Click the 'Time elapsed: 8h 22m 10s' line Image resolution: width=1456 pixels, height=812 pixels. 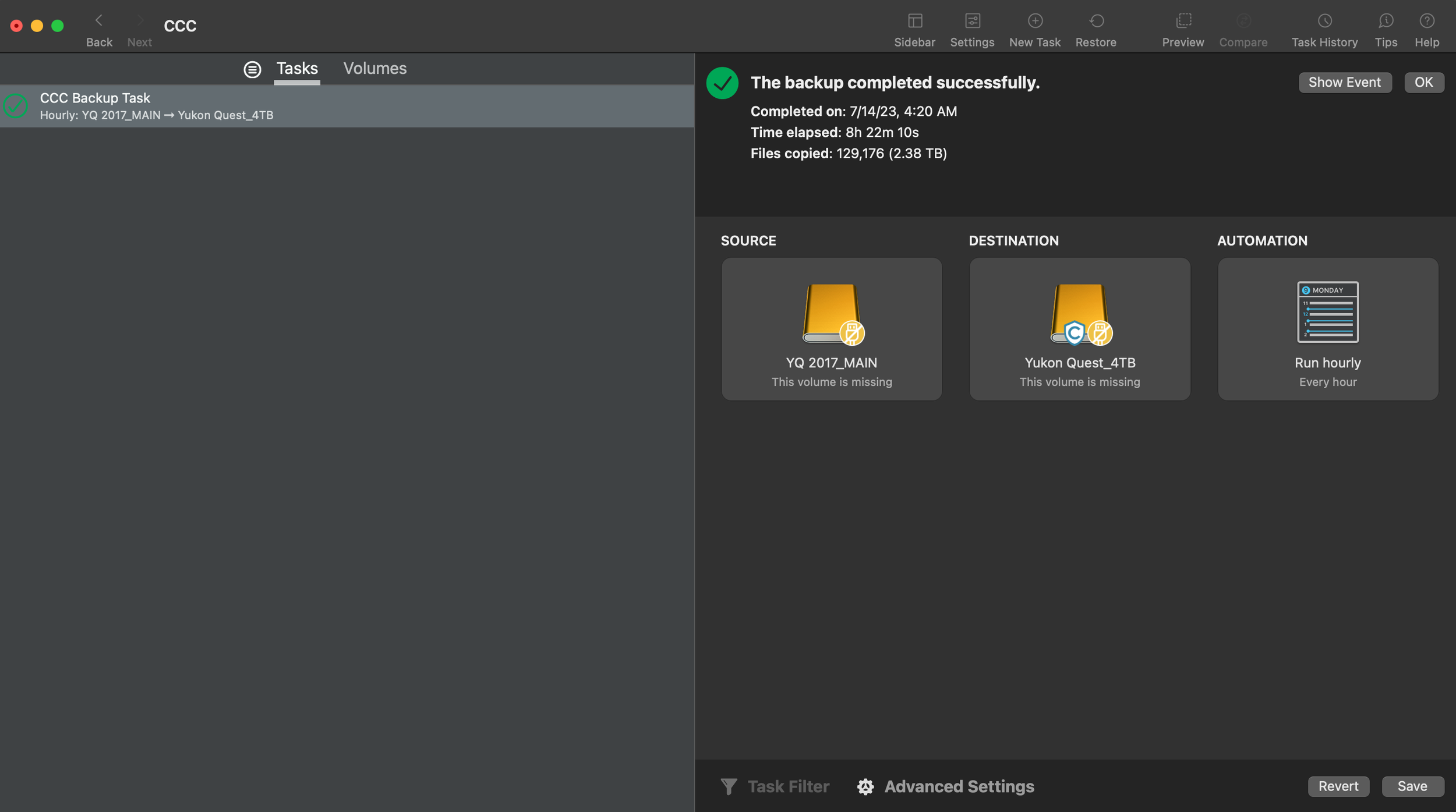pos(835,132)
